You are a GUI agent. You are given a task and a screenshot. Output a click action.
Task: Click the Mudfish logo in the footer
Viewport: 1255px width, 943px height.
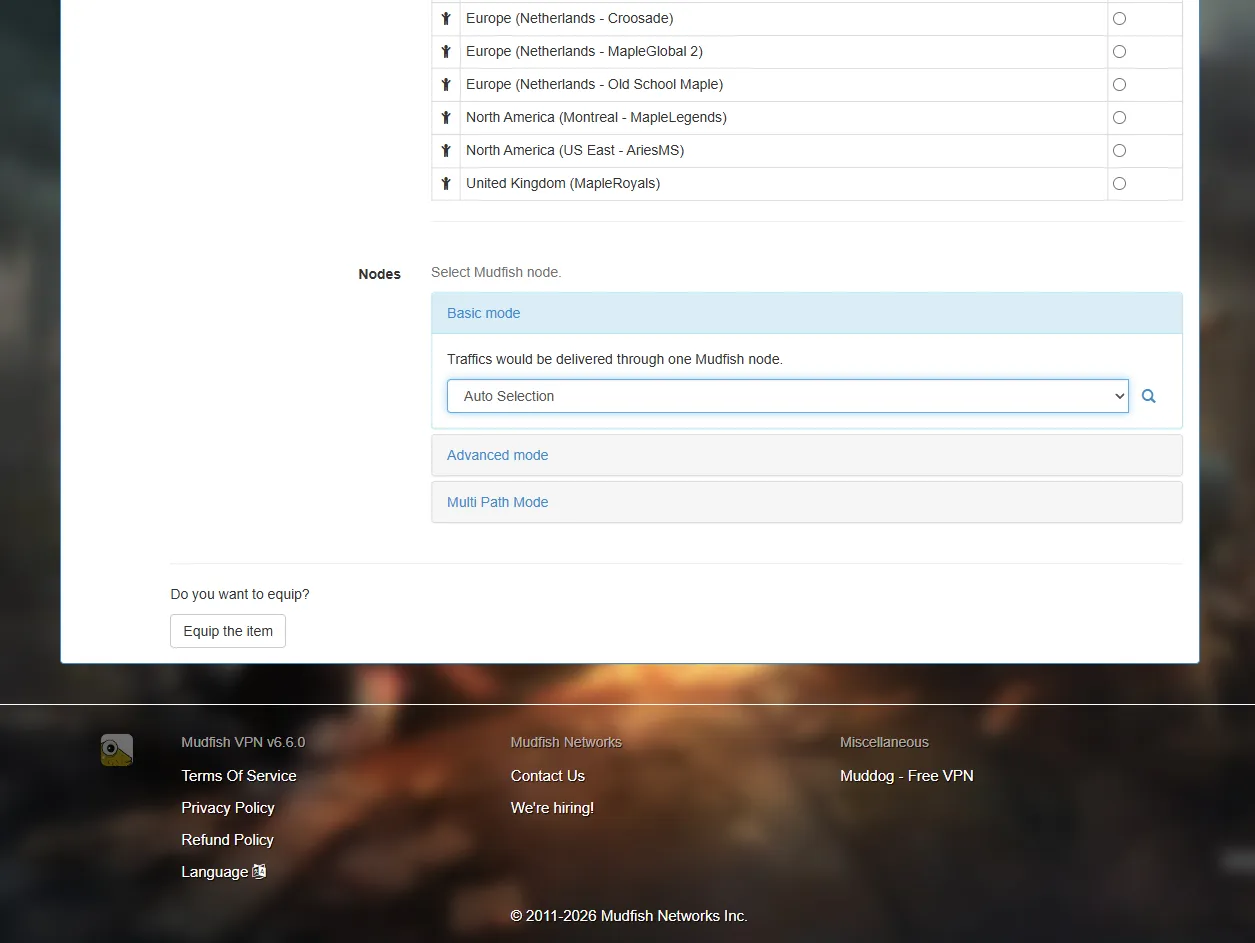[117, 750]
